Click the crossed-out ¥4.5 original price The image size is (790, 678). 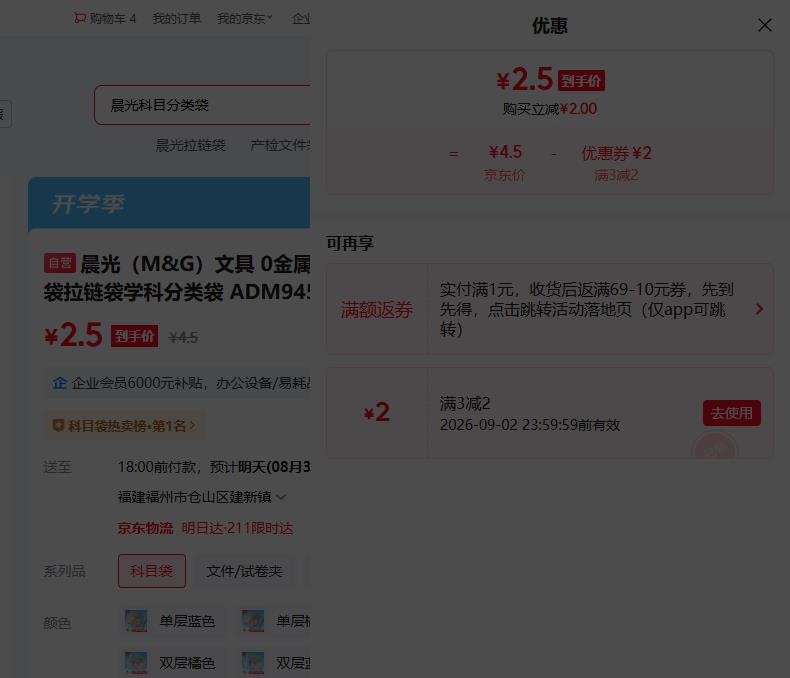(183, 337)
